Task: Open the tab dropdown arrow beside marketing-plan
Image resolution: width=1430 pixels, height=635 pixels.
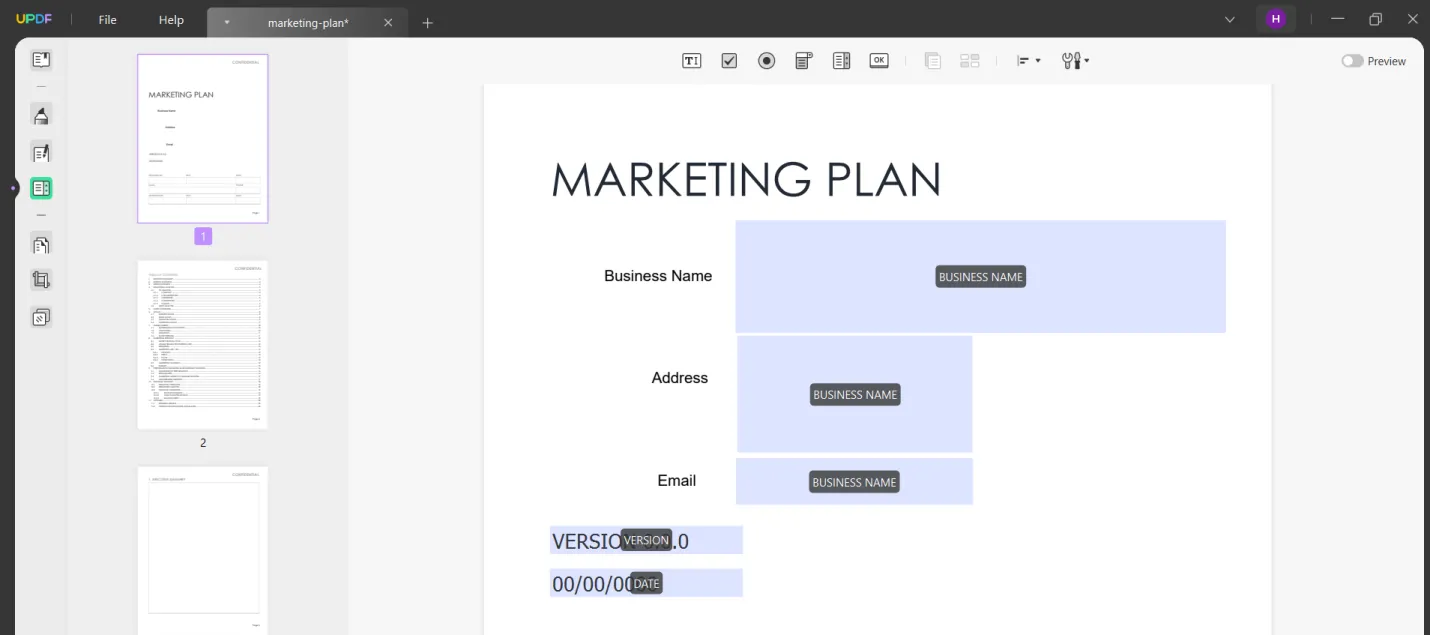Action: pos(226,22)
